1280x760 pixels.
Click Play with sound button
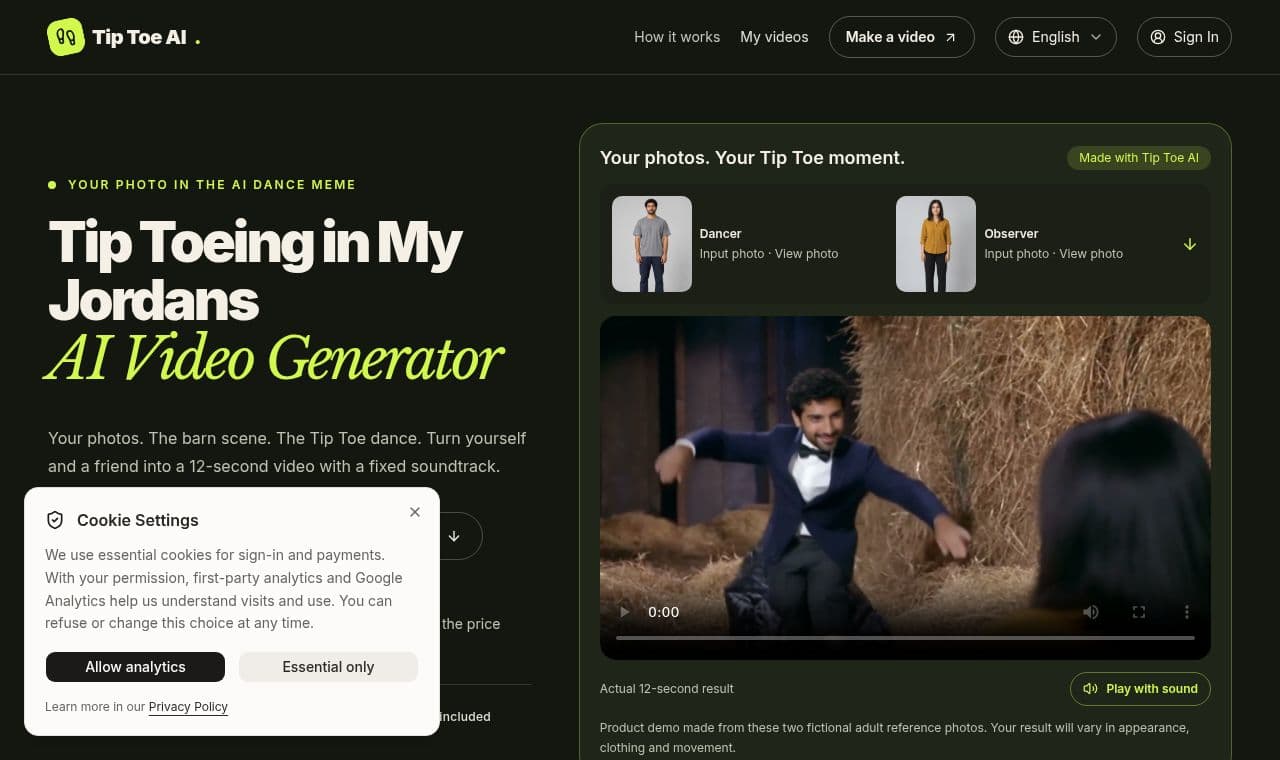[1140, 689]
